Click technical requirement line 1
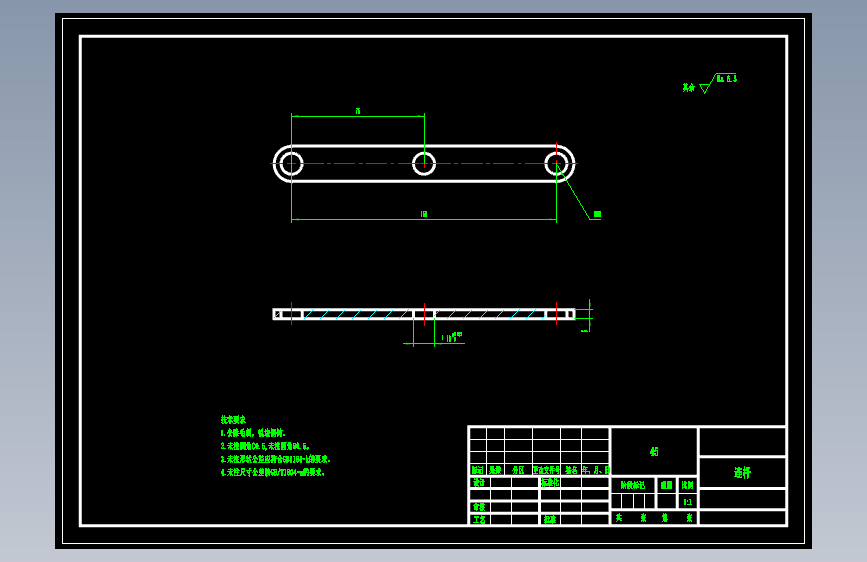 253,433
